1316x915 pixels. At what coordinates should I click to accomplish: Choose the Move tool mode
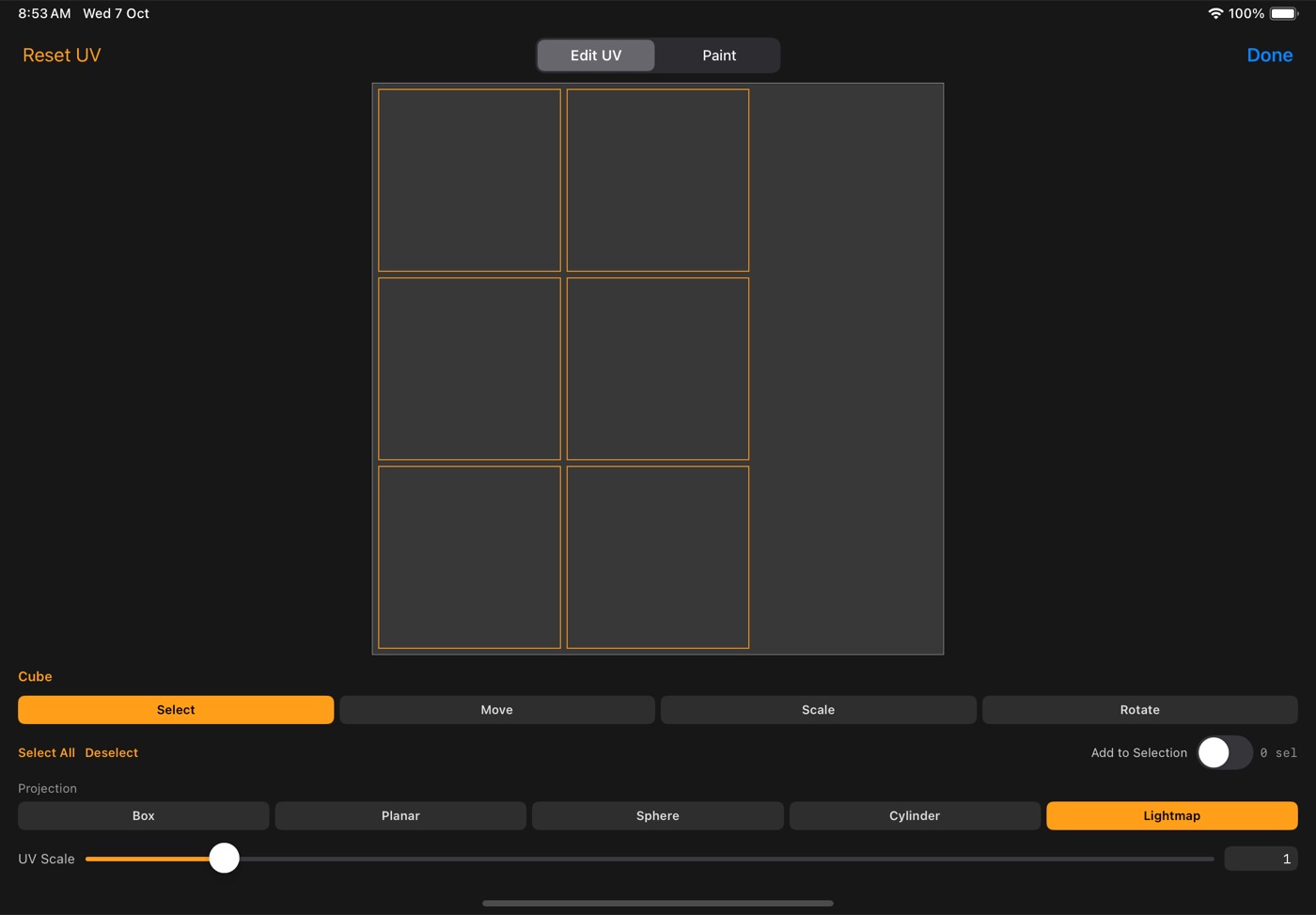(497, 710)
